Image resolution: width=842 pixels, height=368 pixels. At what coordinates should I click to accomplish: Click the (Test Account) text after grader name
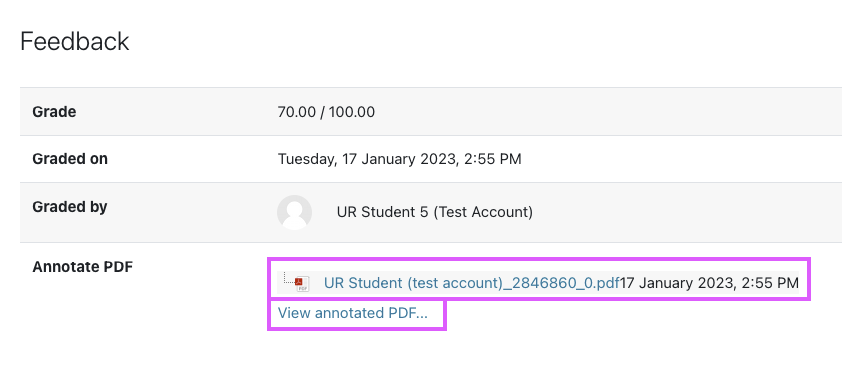click(x=483, y=212)
